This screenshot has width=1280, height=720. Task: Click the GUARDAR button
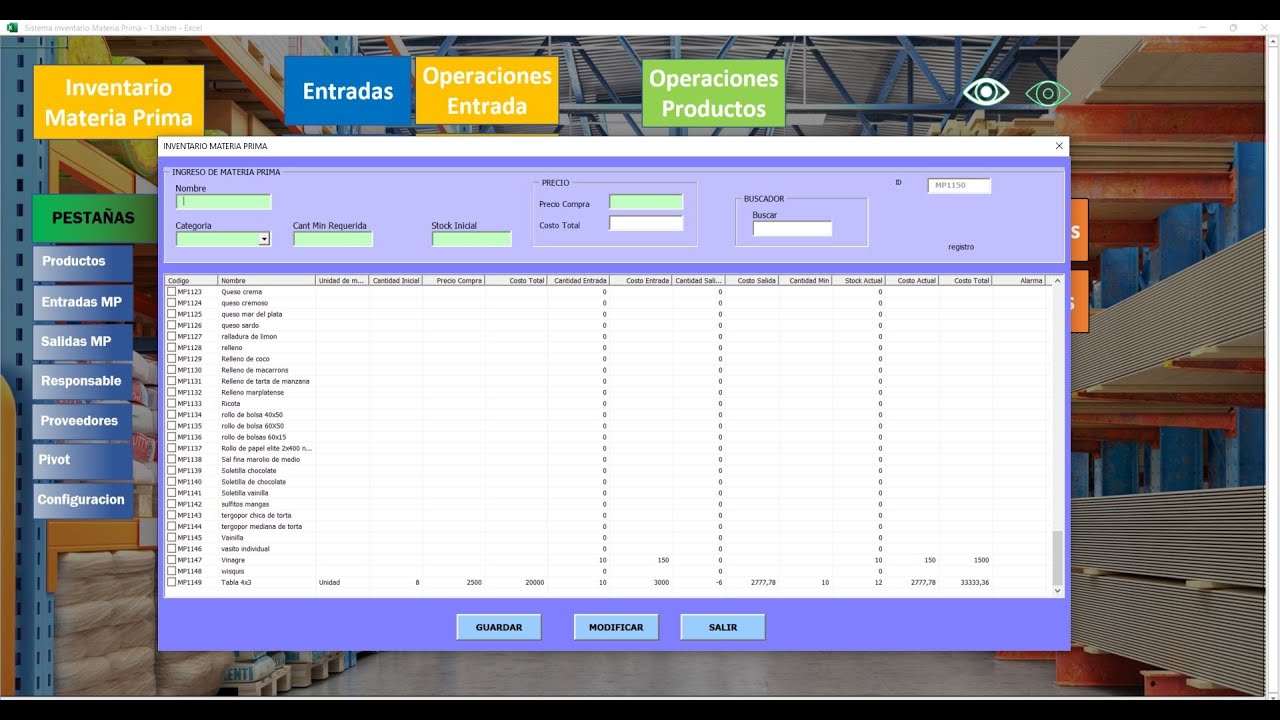point(499,627)
